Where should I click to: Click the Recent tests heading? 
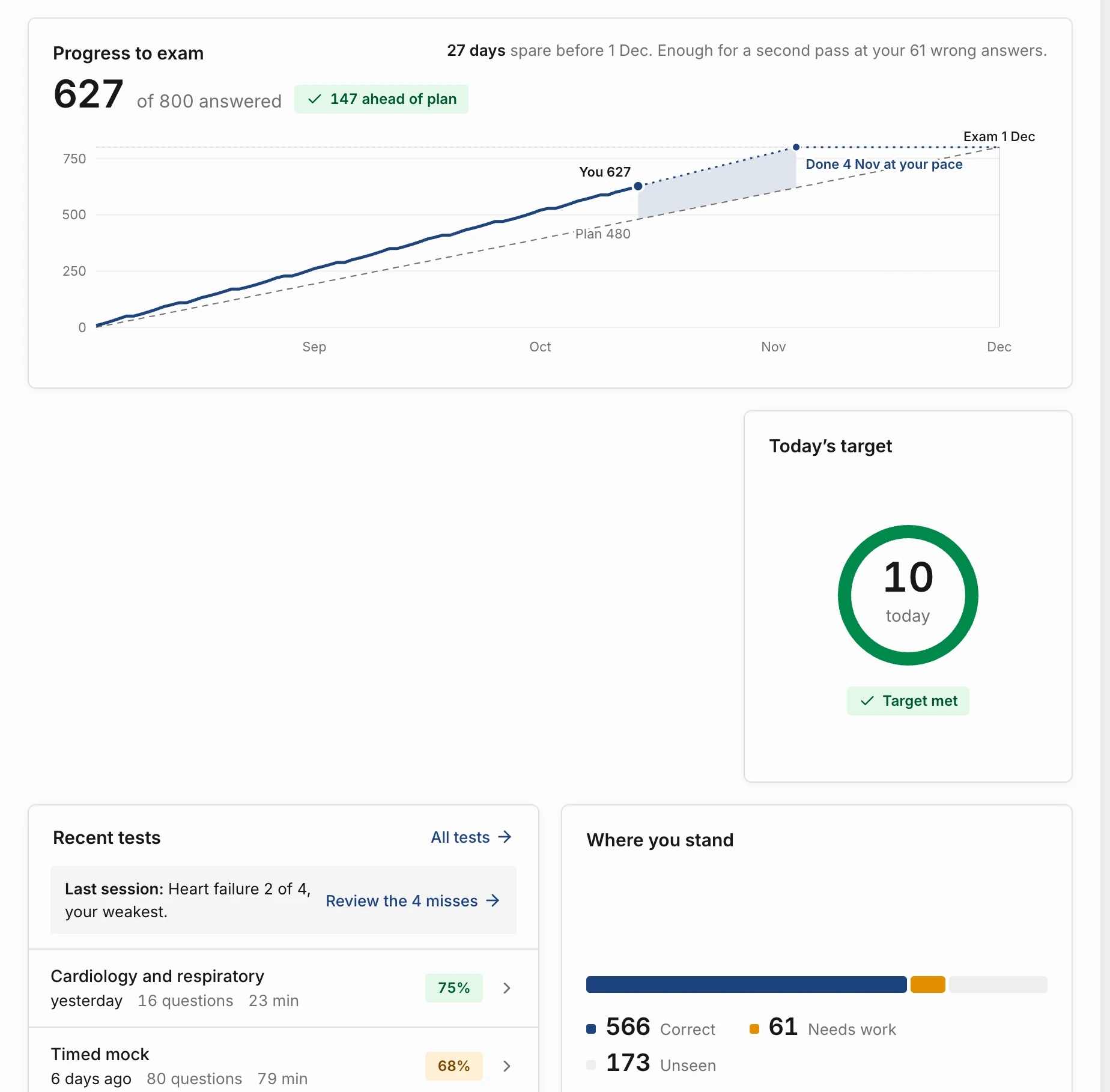(107, 837)
